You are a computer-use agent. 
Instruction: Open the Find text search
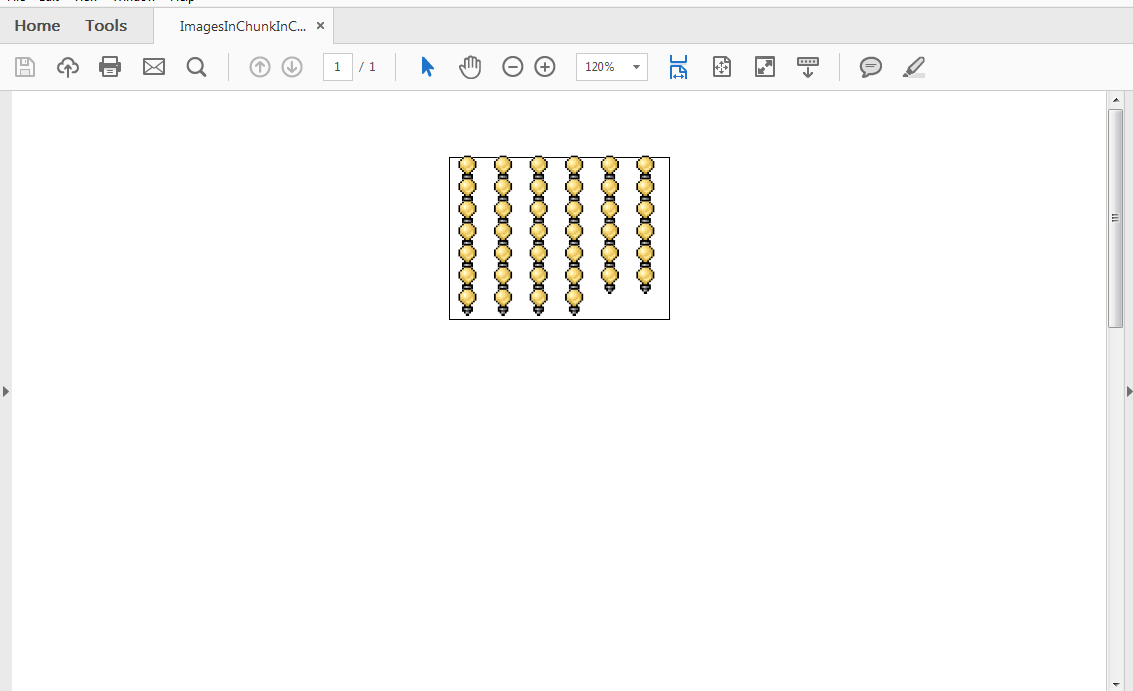point(197,67)
